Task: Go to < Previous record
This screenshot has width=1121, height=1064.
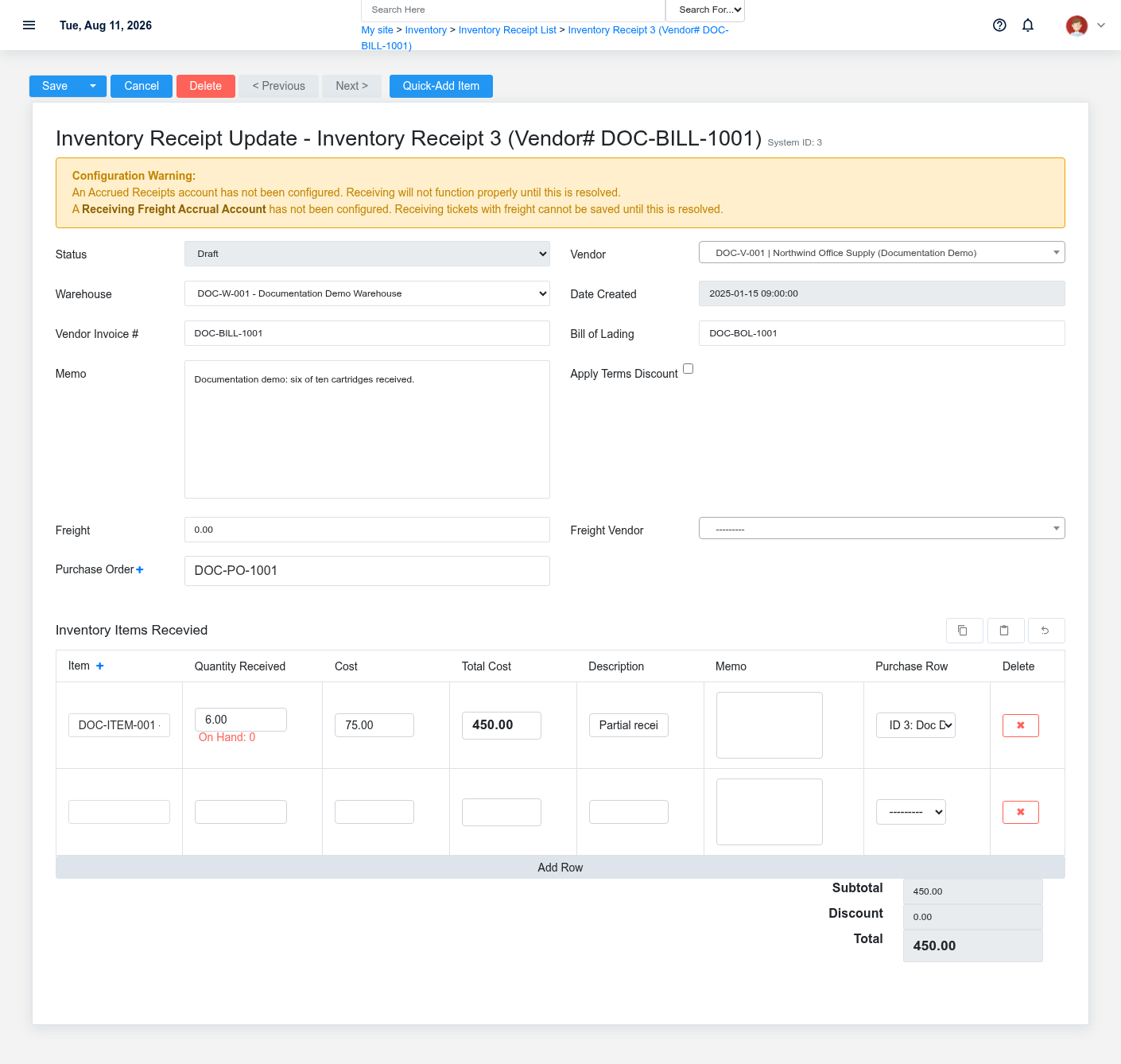Action: coord(279,86)
